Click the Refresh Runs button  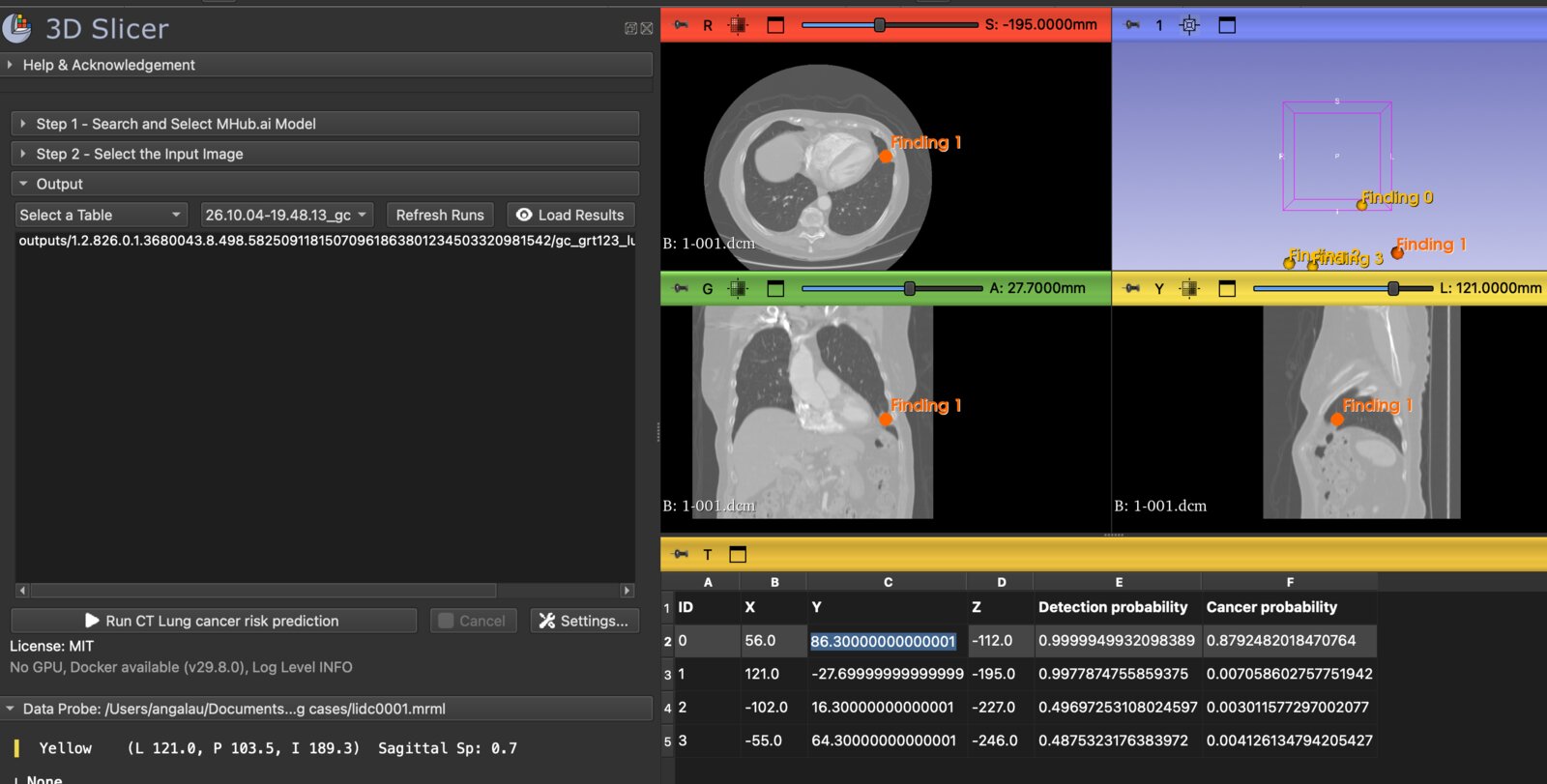[440, 215]
